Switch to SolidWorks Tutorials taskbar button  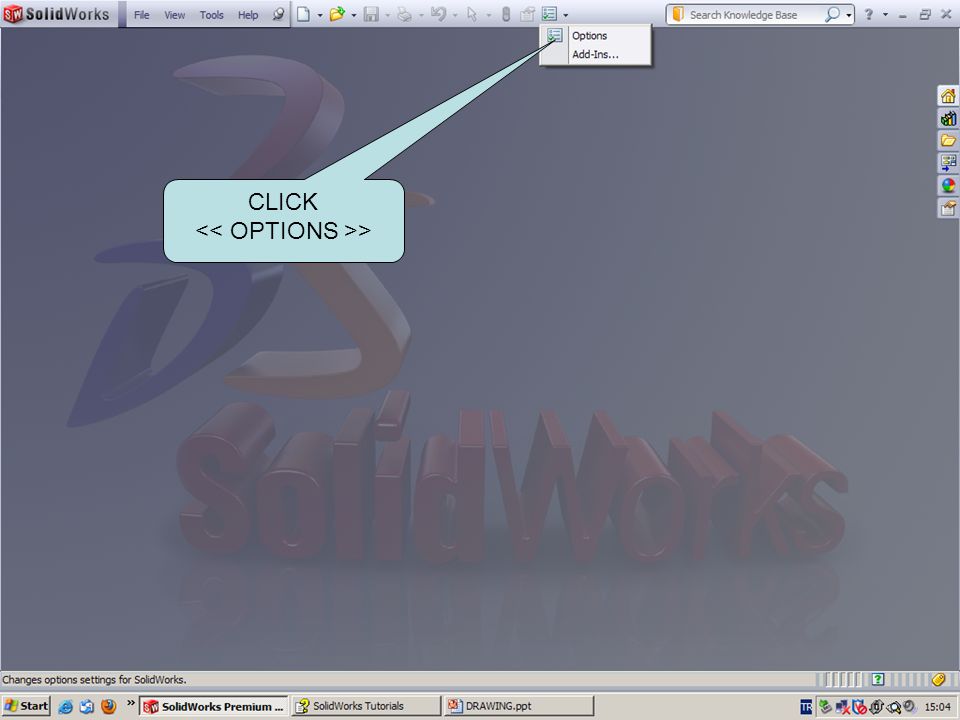coord(366,707)
